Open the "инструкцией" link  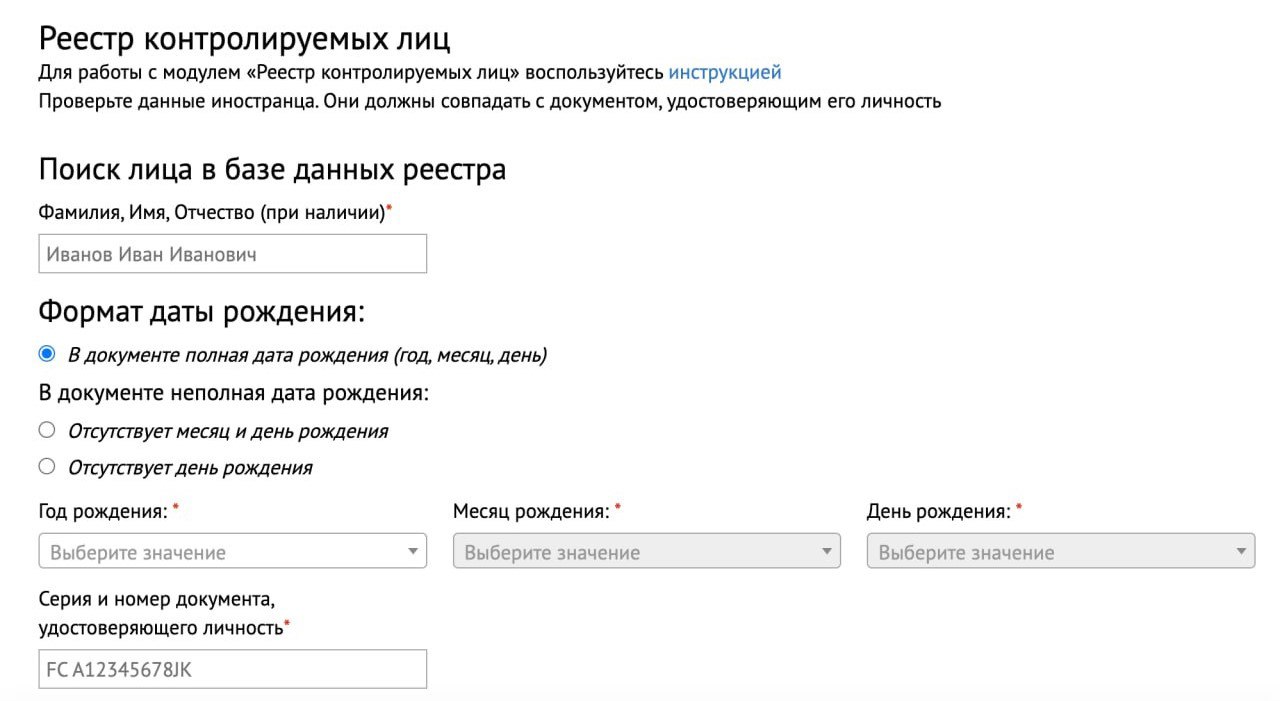[x=724, y=72]
